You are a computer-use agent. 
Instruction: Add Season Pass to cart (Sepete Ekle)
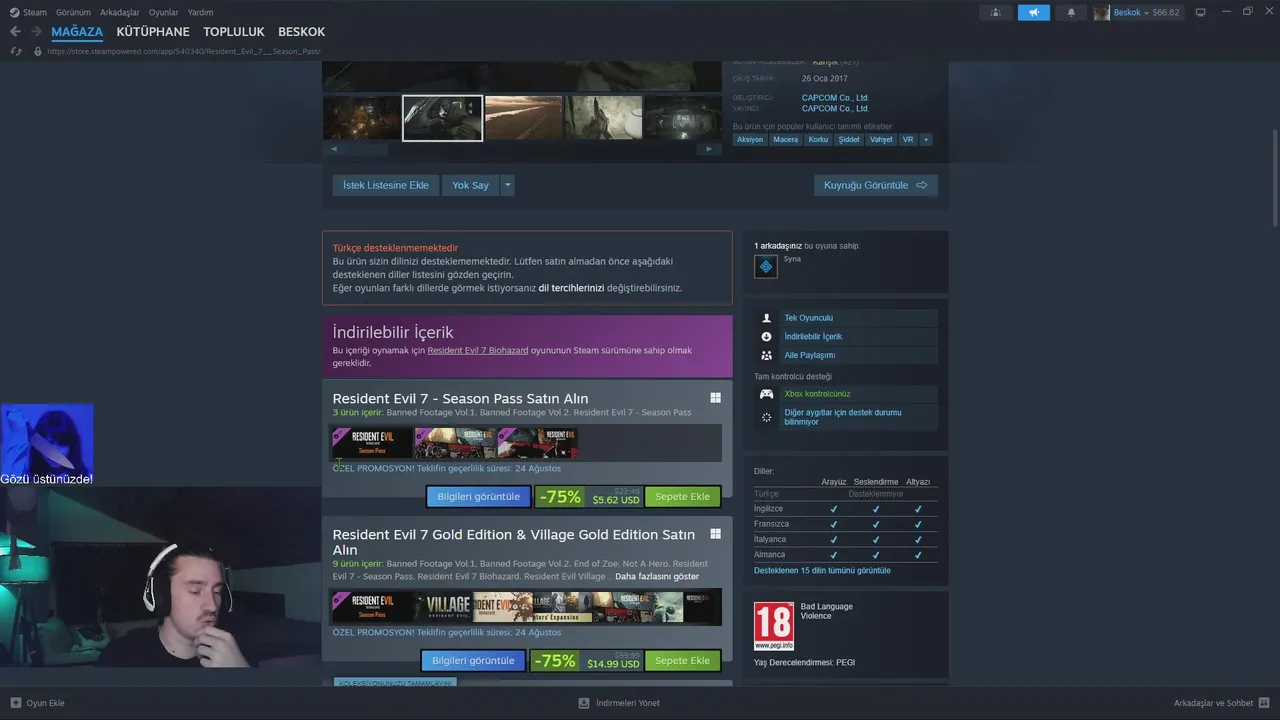[x=682, y=497]
